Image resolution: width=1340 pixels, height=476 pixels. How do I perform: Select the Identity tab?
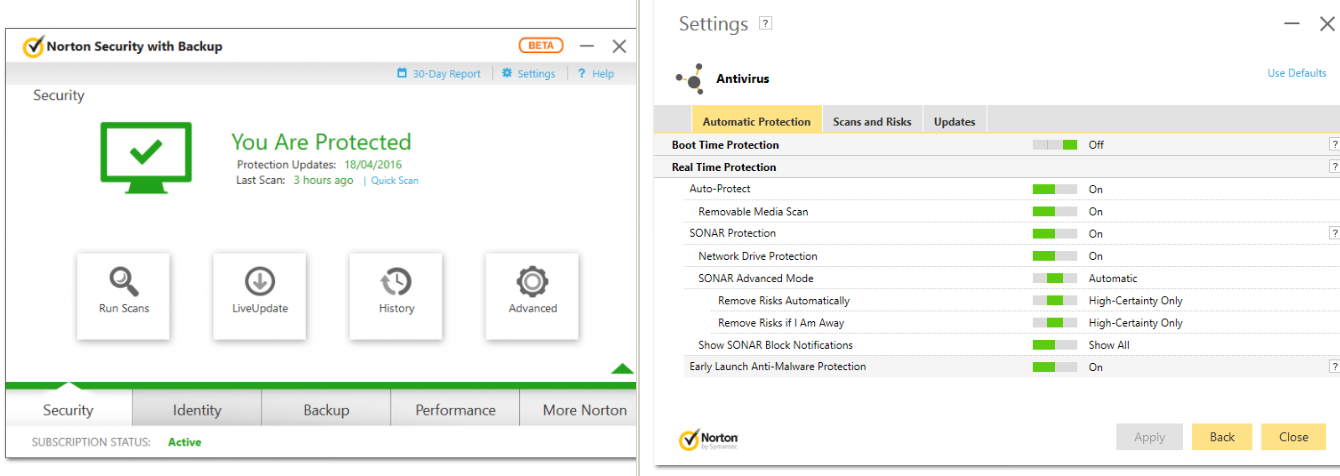tap(197, 409)
